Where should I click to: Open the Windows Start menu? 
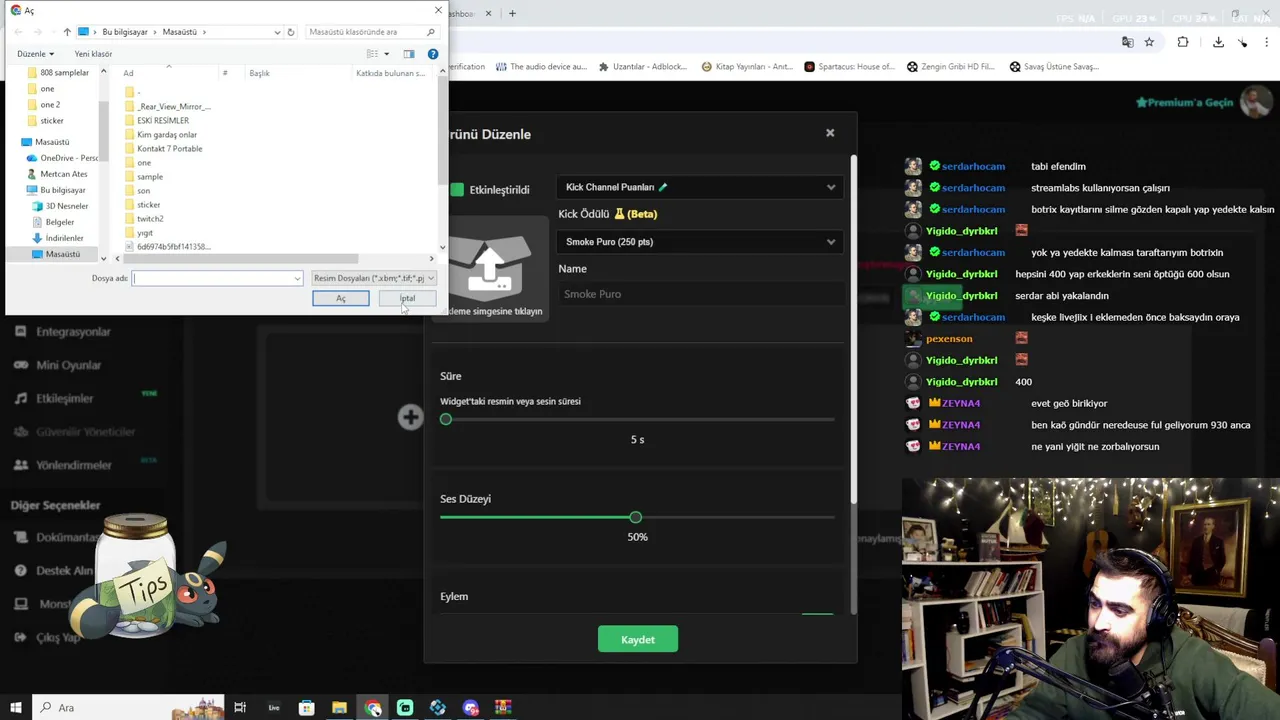pyautogui.click(x=15, y=708)
